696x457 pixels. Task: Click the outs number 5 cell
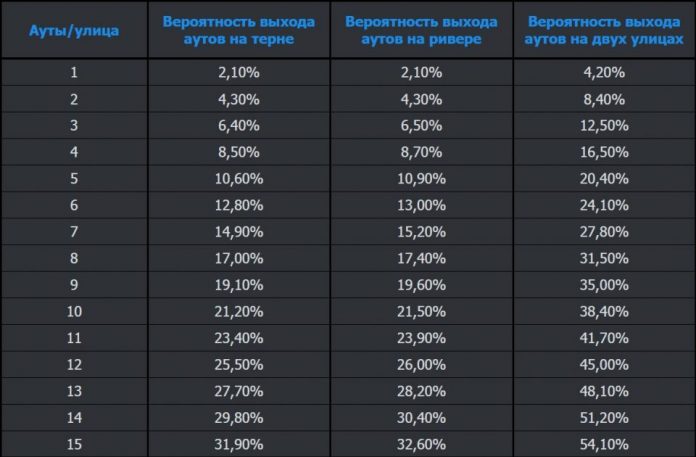(74, 181)
